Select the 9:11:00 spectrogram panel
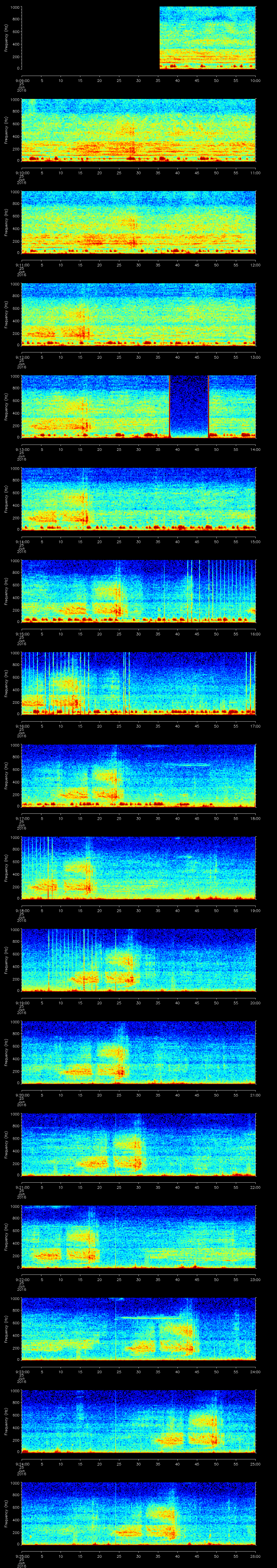Viewport: 277px width, 1568px height. (138, 222)
